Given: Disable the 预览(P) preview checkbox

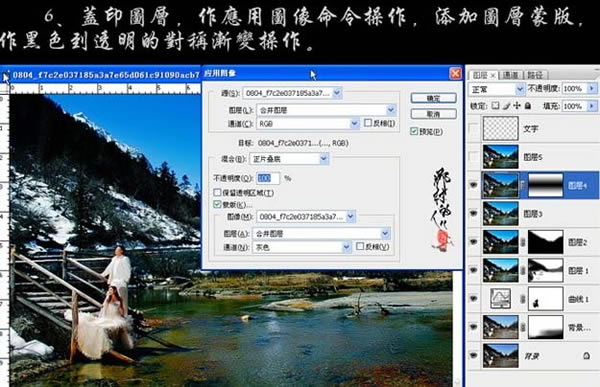Looking at the screenshot, I should click(414, 131).
